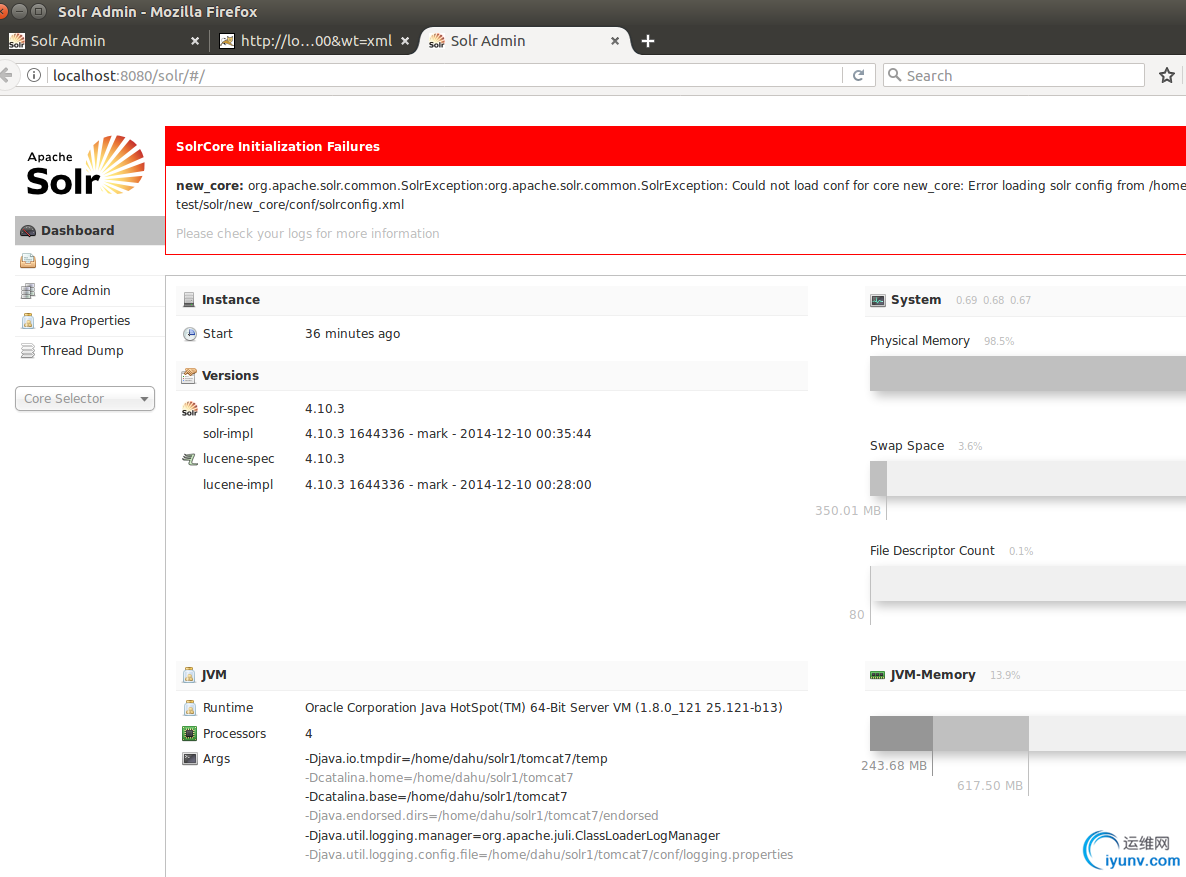Click the -Dcatalina.base argument
The height and width of the screenshot is (877, 1186).
[436, 797]
